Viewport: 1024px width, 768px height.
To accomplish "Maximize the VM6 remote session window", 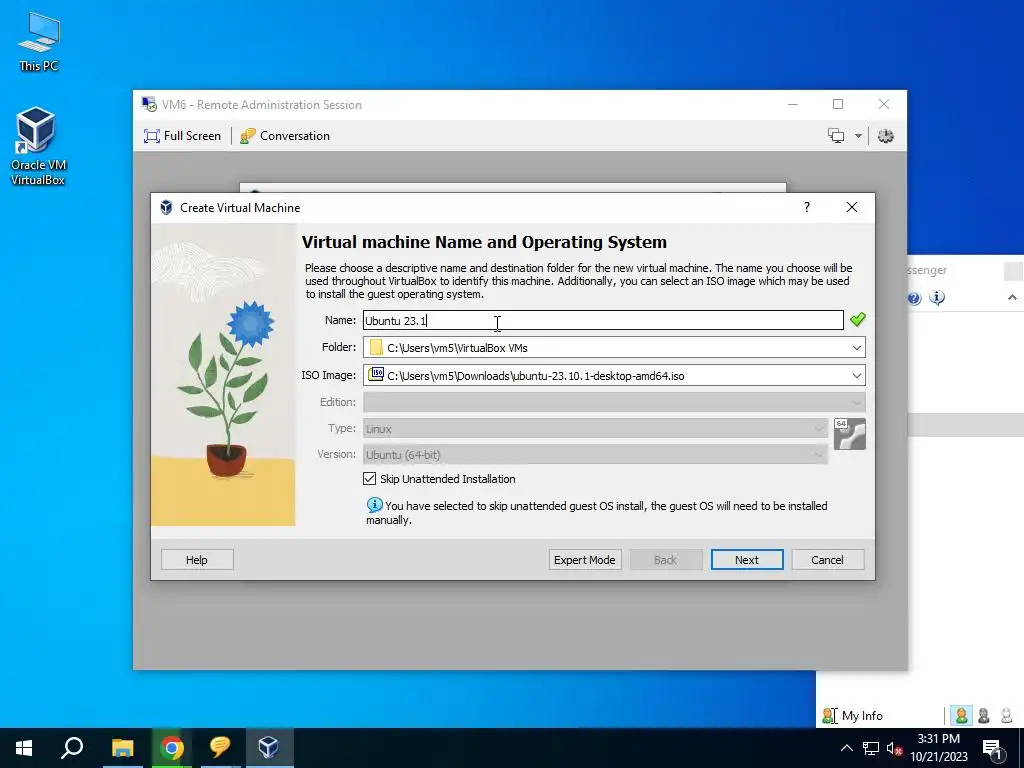I will [838, 104].
